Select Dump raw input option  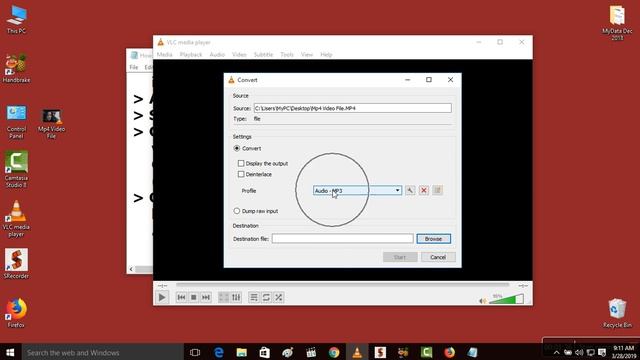click(237, 211)
